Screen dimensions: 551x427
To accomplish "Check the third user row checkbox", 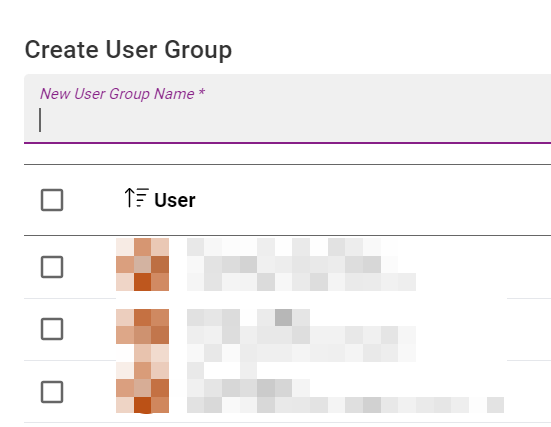I will click(x=52, y=392).
